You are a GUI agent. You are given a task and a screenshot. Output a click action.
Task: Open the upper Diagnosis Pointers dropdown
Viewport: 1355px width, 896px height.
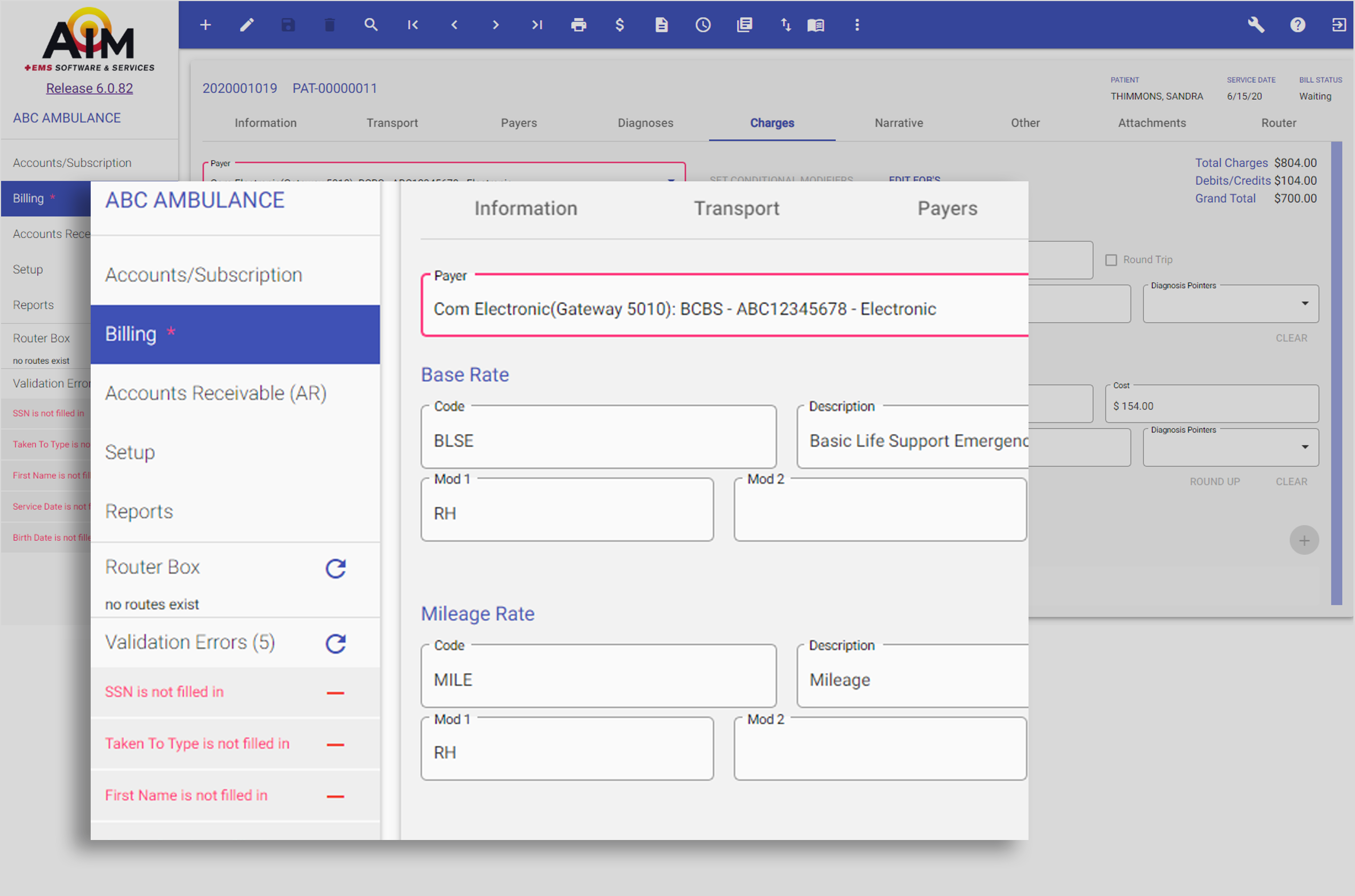point(1230,303)
